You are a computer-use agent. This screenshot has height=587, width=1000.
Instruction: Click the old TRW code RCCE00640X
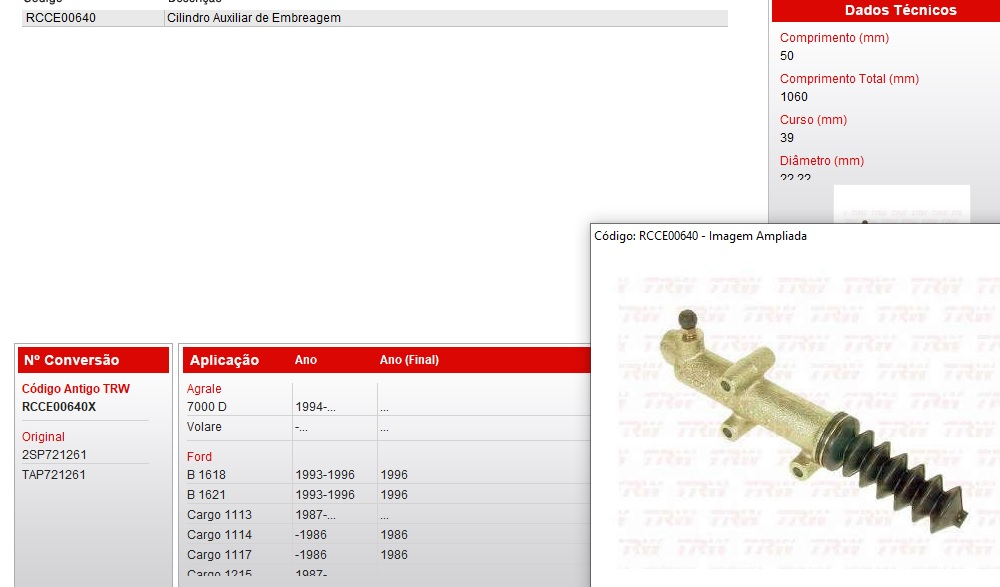pyautogui.click(x=59, y=407)
